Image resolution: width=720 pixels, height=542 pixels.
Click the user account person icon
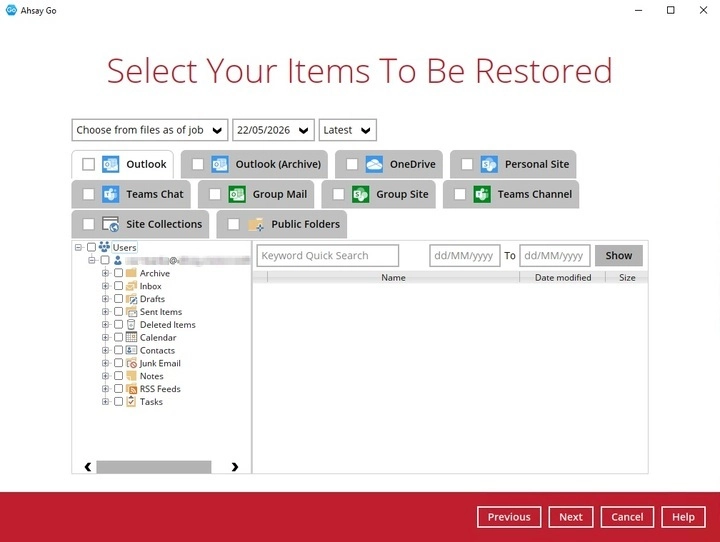(x=118, y=260)
